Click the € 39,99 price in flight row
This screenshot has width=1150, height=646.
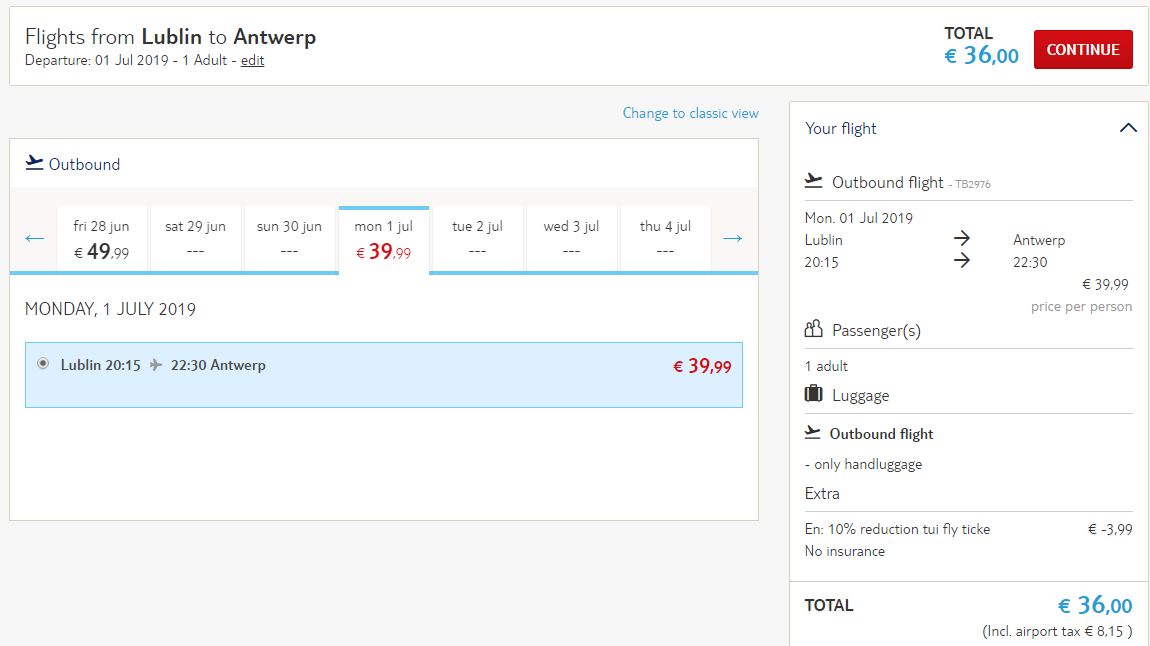(702, 366)
